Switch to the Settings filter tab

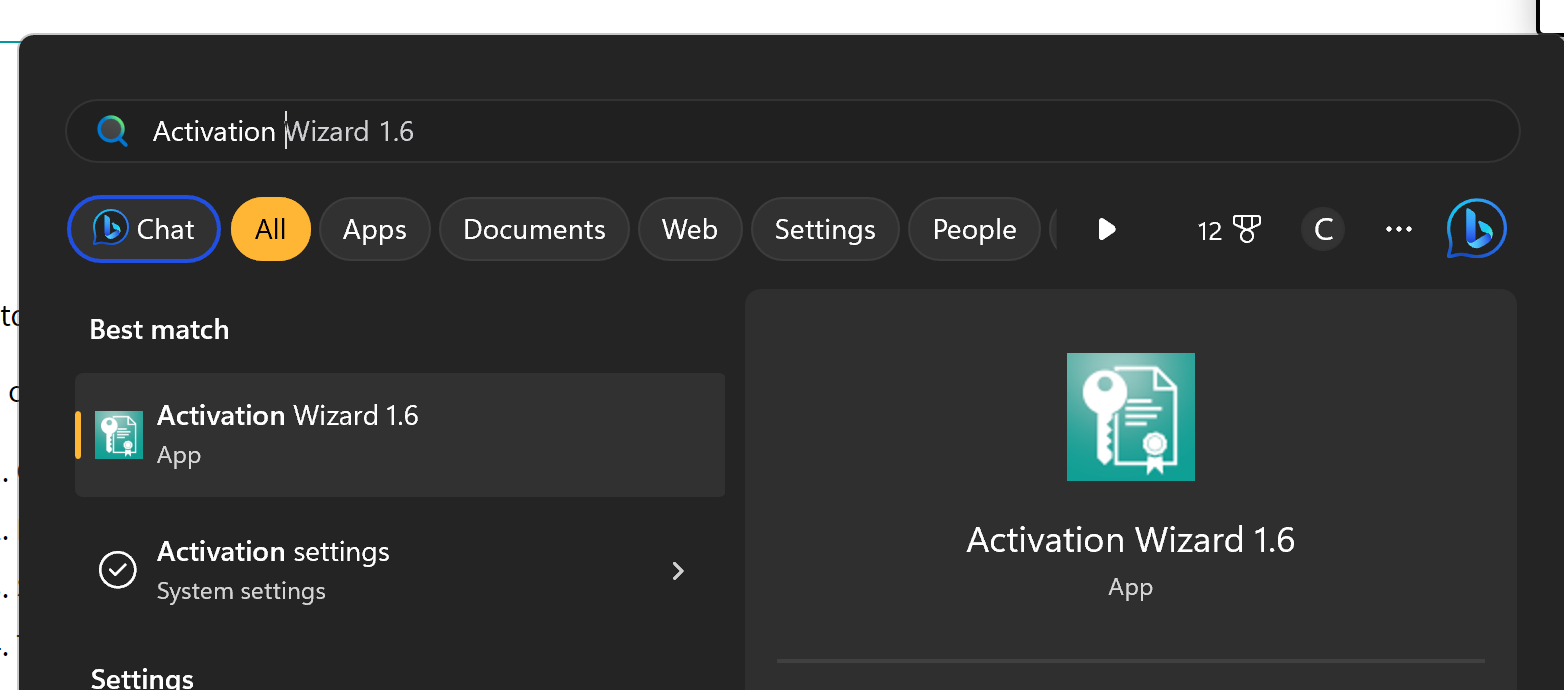(x=825, y=229)
